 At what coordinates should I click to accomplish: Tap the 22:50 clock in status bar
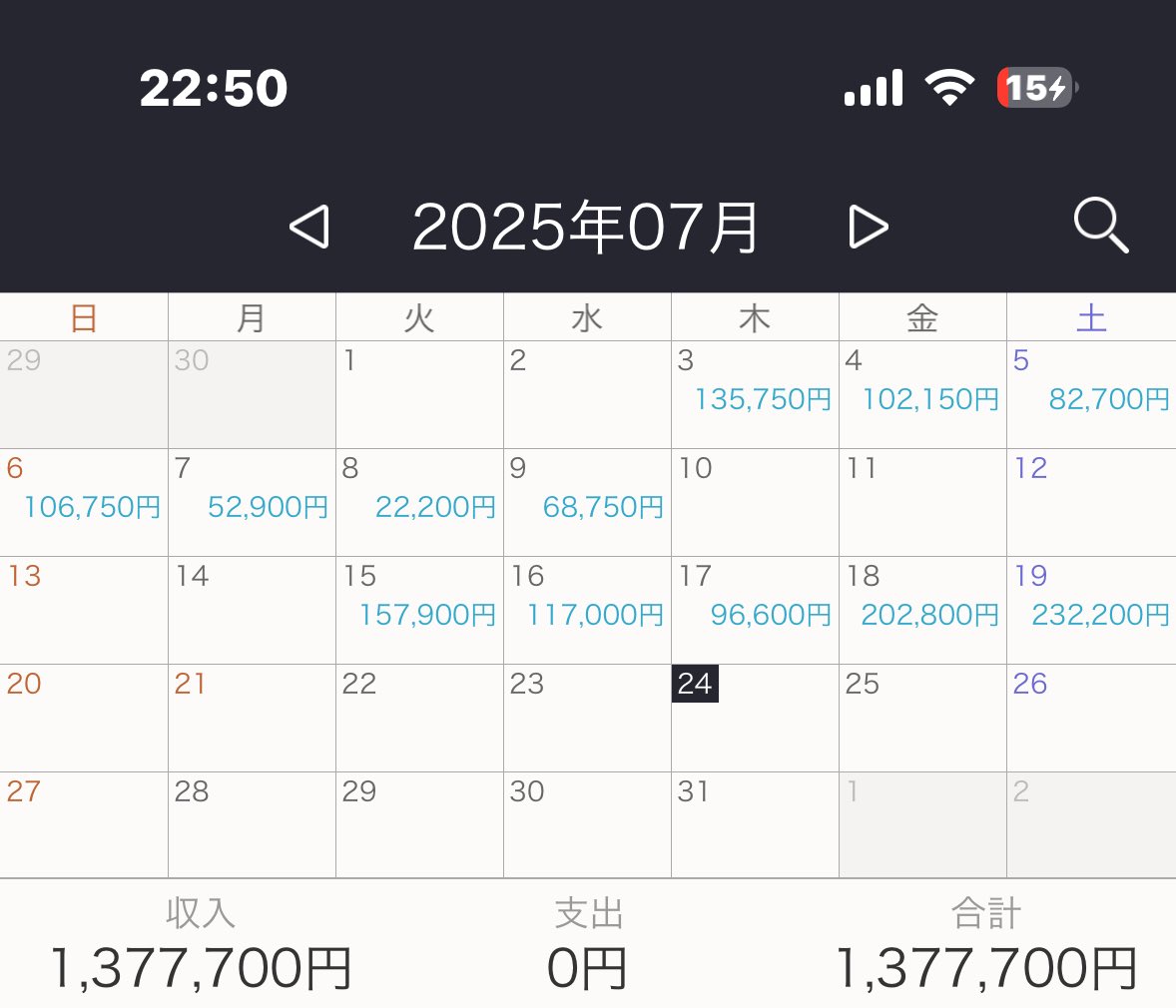[214, 88]
